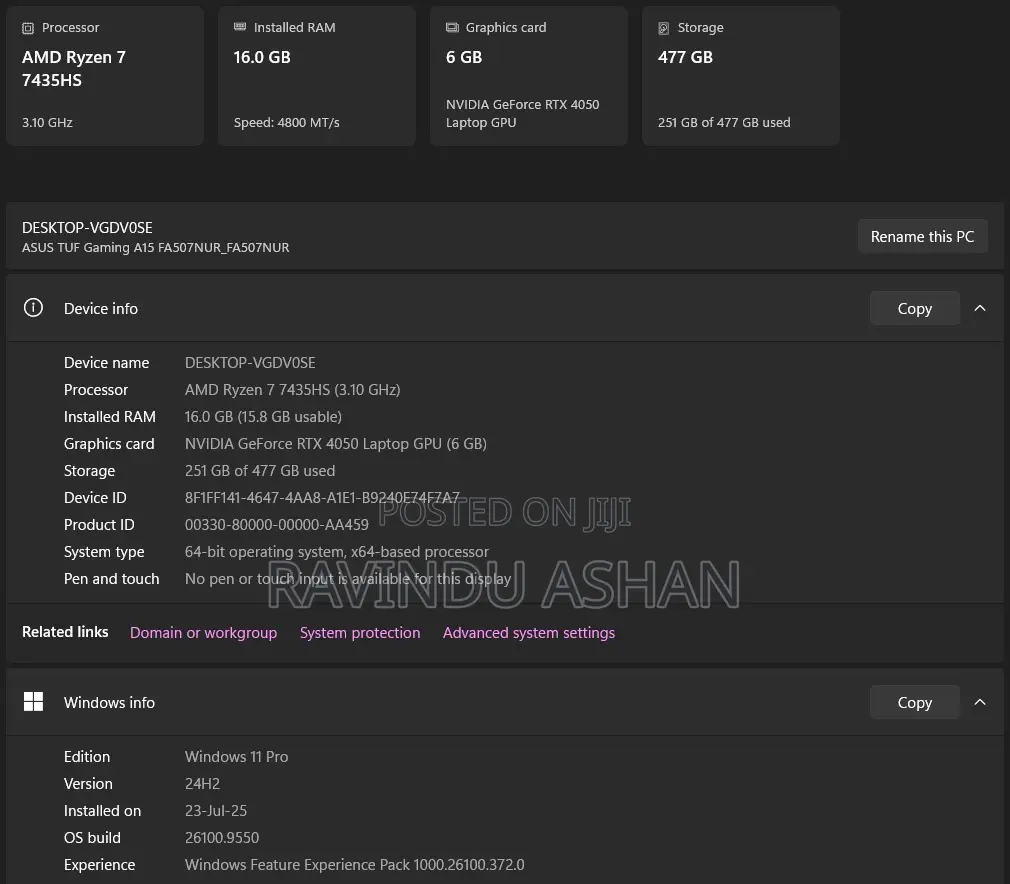Click the Device info circle icon
The image size is (1010, 884).
[x=33, y=308]
